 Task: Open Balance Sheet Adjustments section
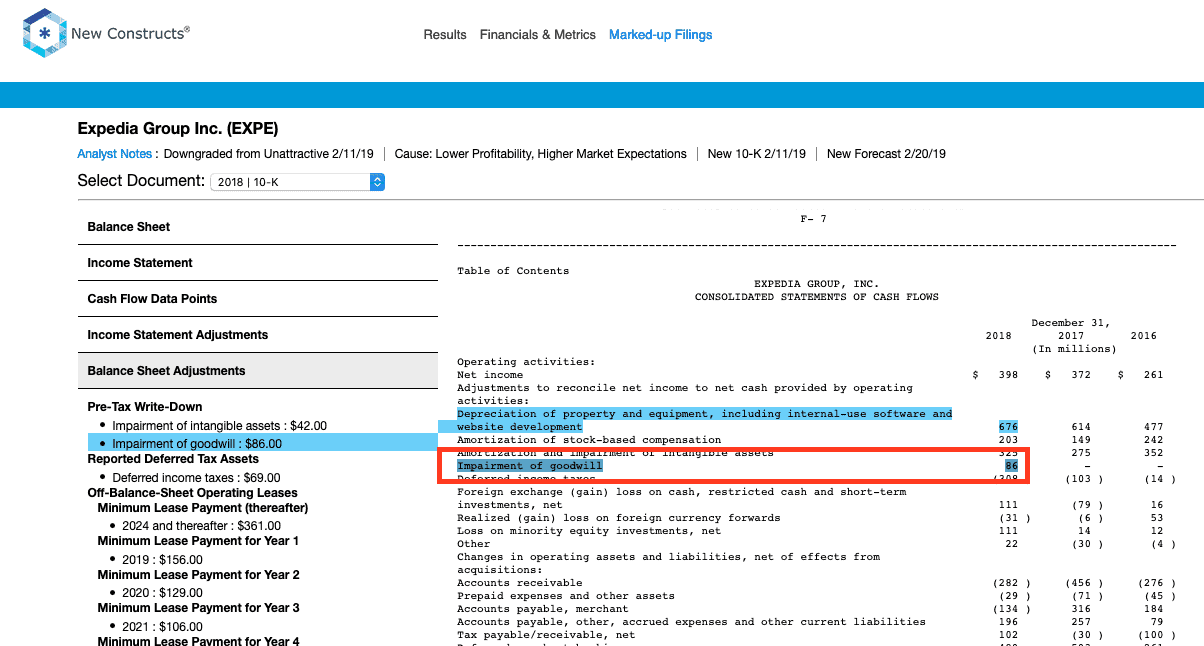(x=258, y=371)
